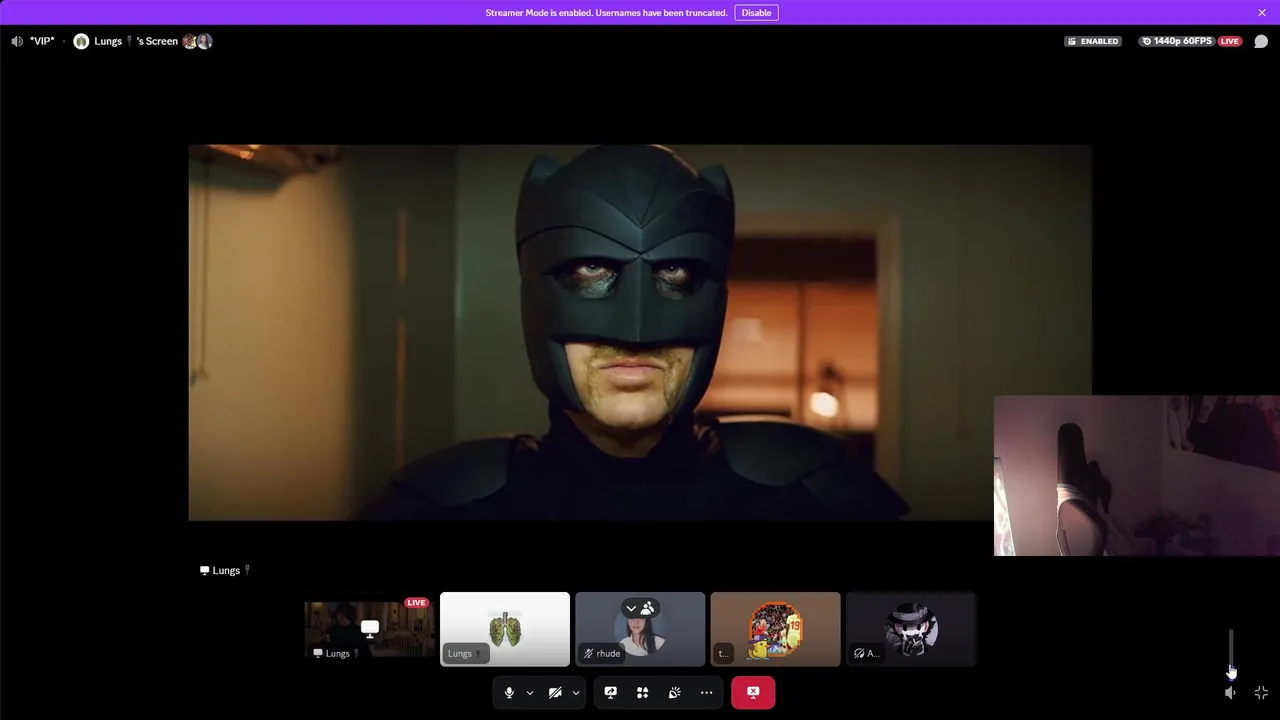Click the speaker icon beside *VIP*

click(x=17, y=41)
